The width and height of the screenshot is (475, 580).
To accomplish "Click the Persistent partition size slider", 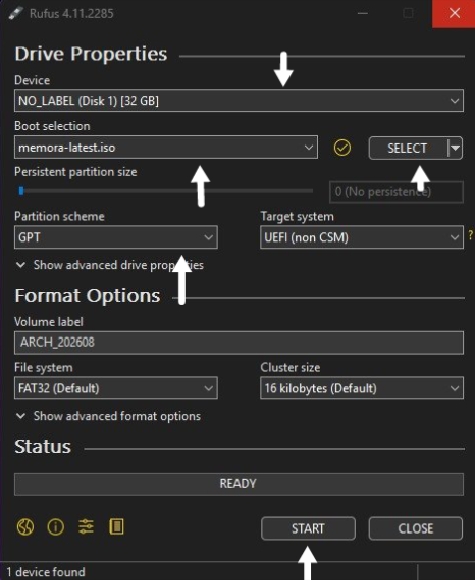I will coord(165,191).
